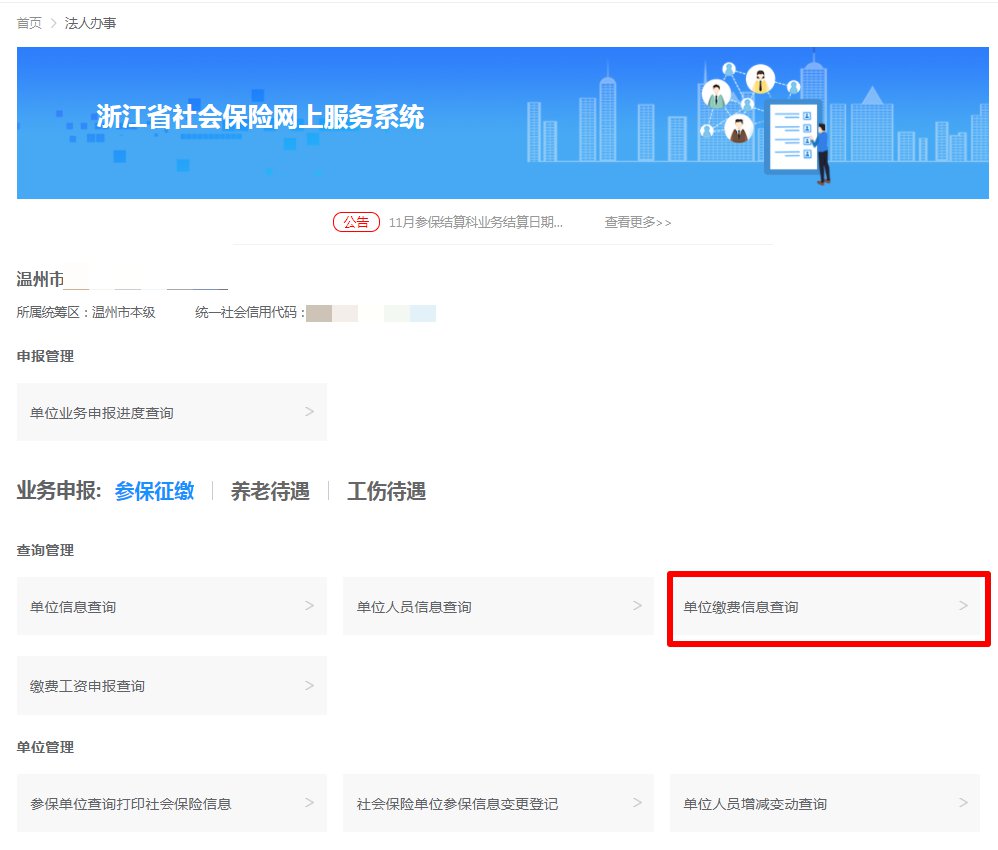Open 单位业务申报进度查询 card
This screenshot has height=850, width=998.
102,413
